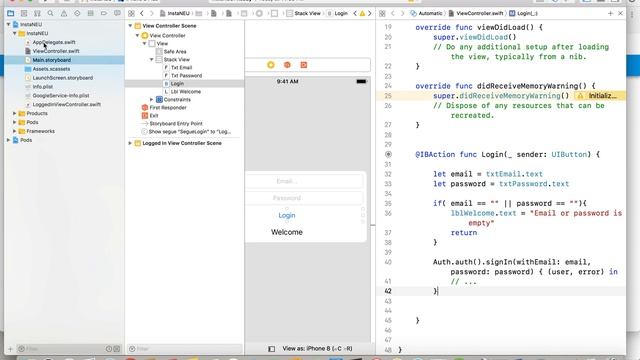This screenshot has width=640, height=360.
Task: Open the Find navigator magnifier icon
Action: (x=51, y=13)
